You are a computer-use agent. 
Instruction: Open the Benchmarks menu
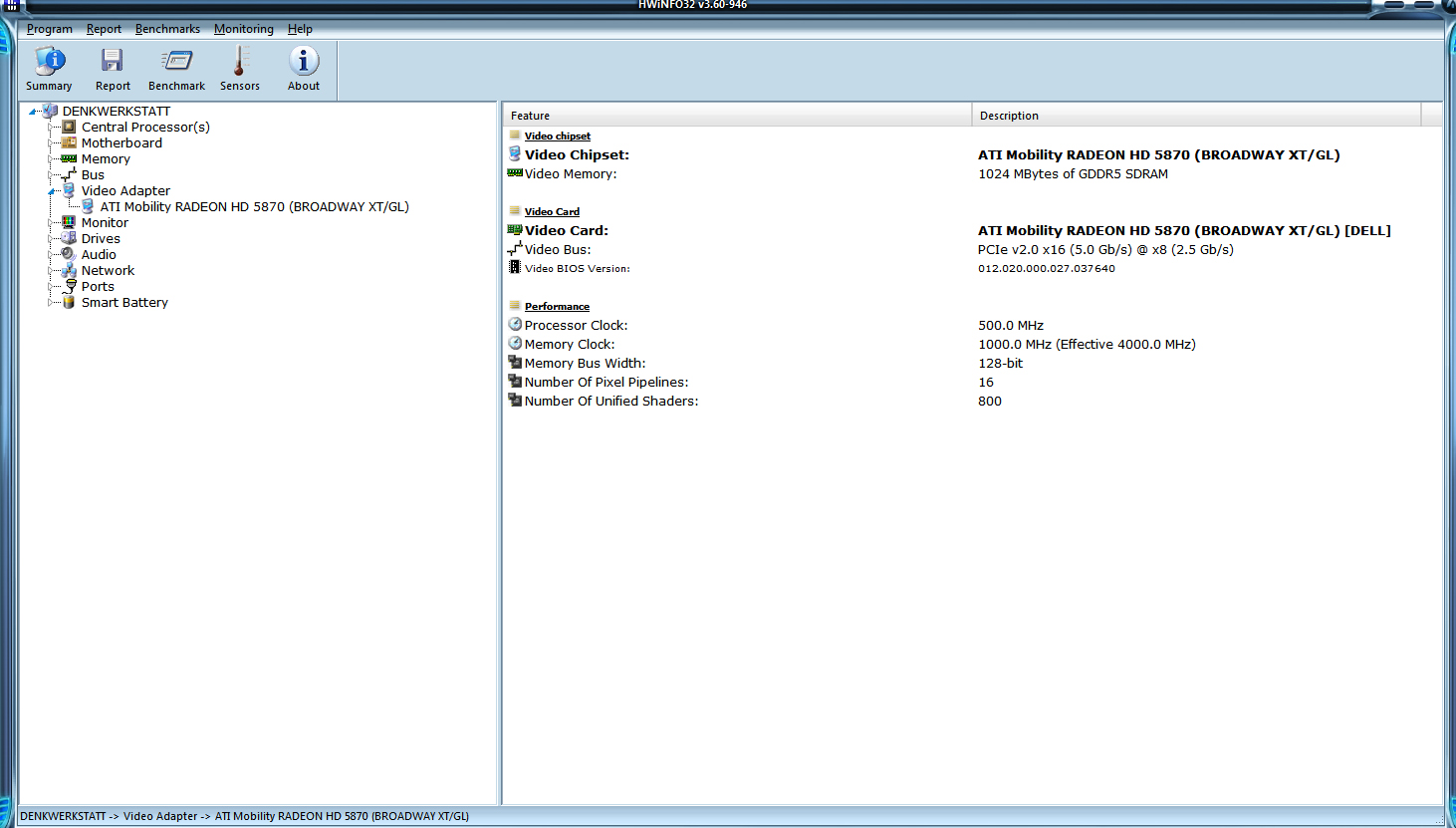tap(167, 29)
